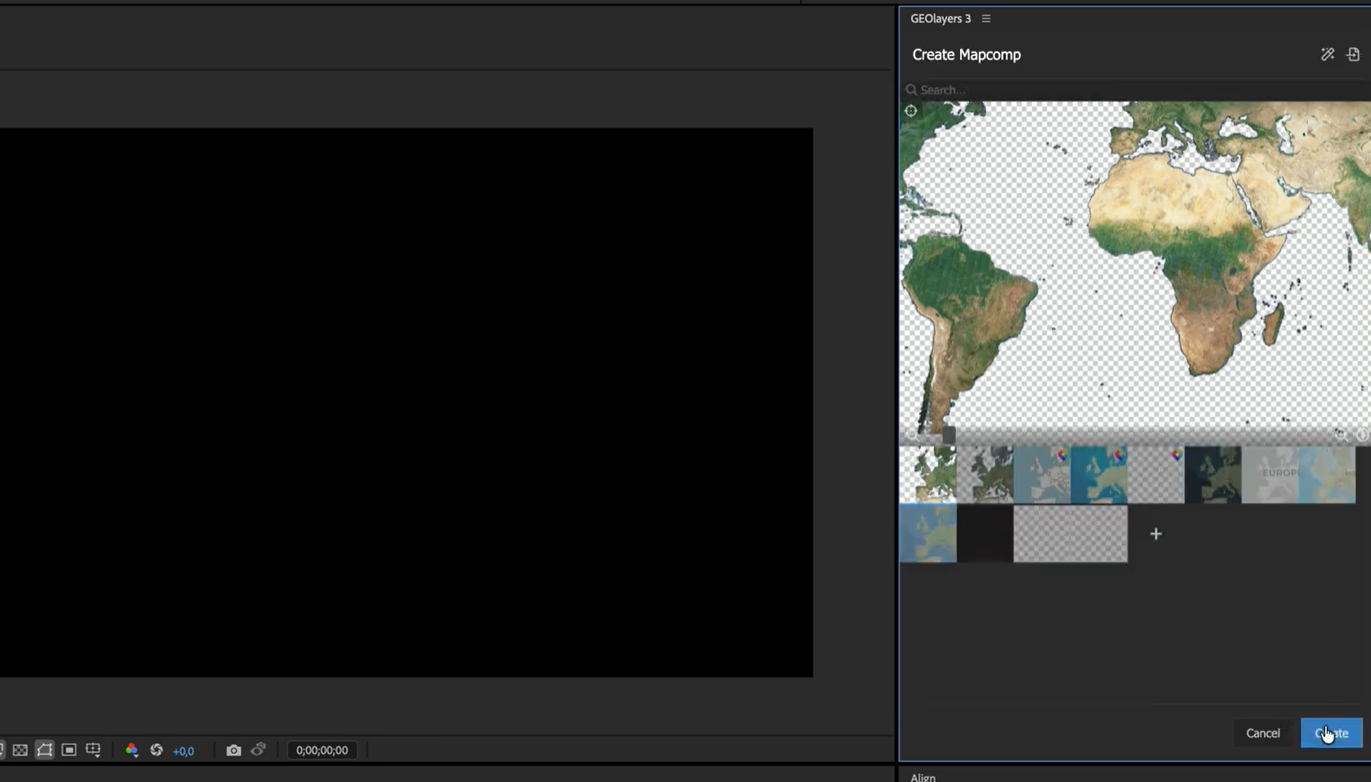Image resolution: width=1371 pixels, height=782 pixels.
Task: Open the GEOlayers hamburger menu
Action: (x=986, y=18)
